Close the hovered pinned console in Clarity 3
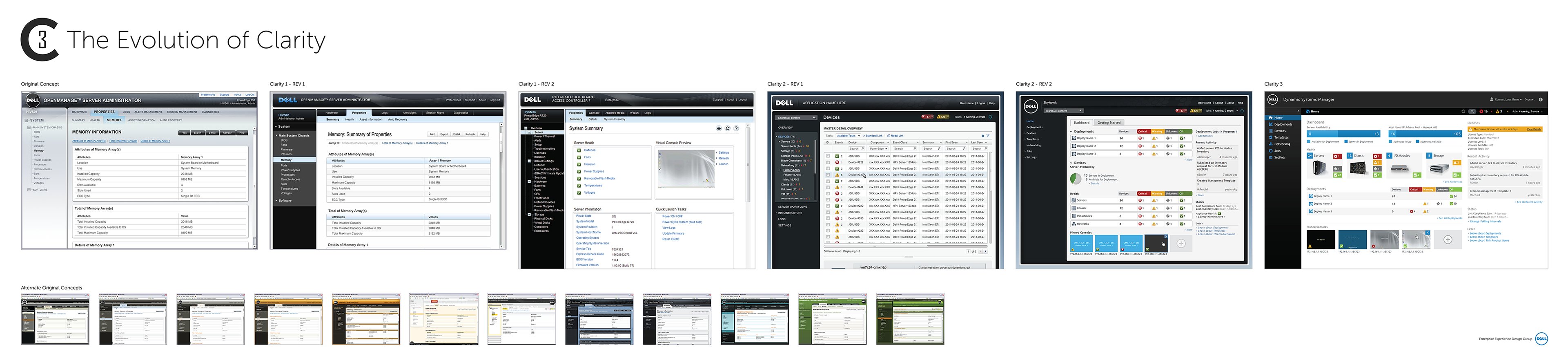 [1428, 233]
